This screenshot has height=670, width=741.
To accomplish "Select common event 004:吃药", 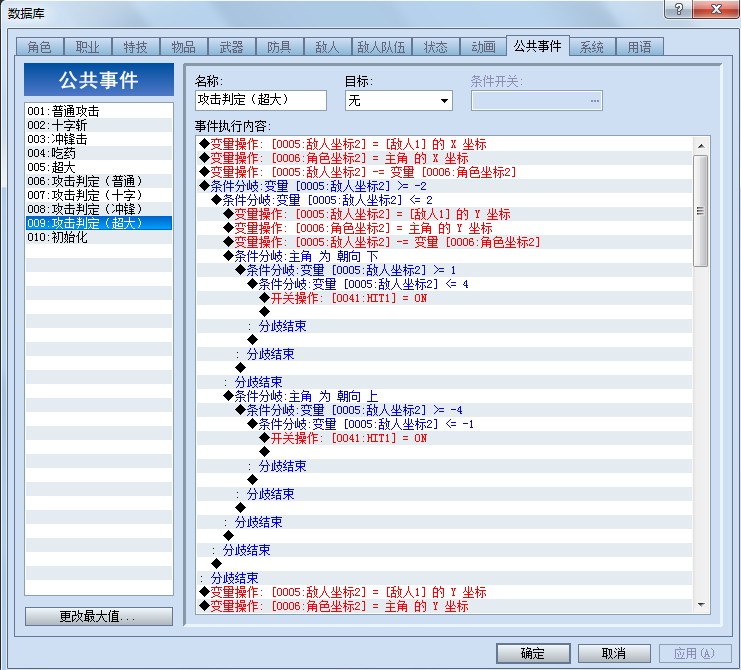I will coord(99,153).
